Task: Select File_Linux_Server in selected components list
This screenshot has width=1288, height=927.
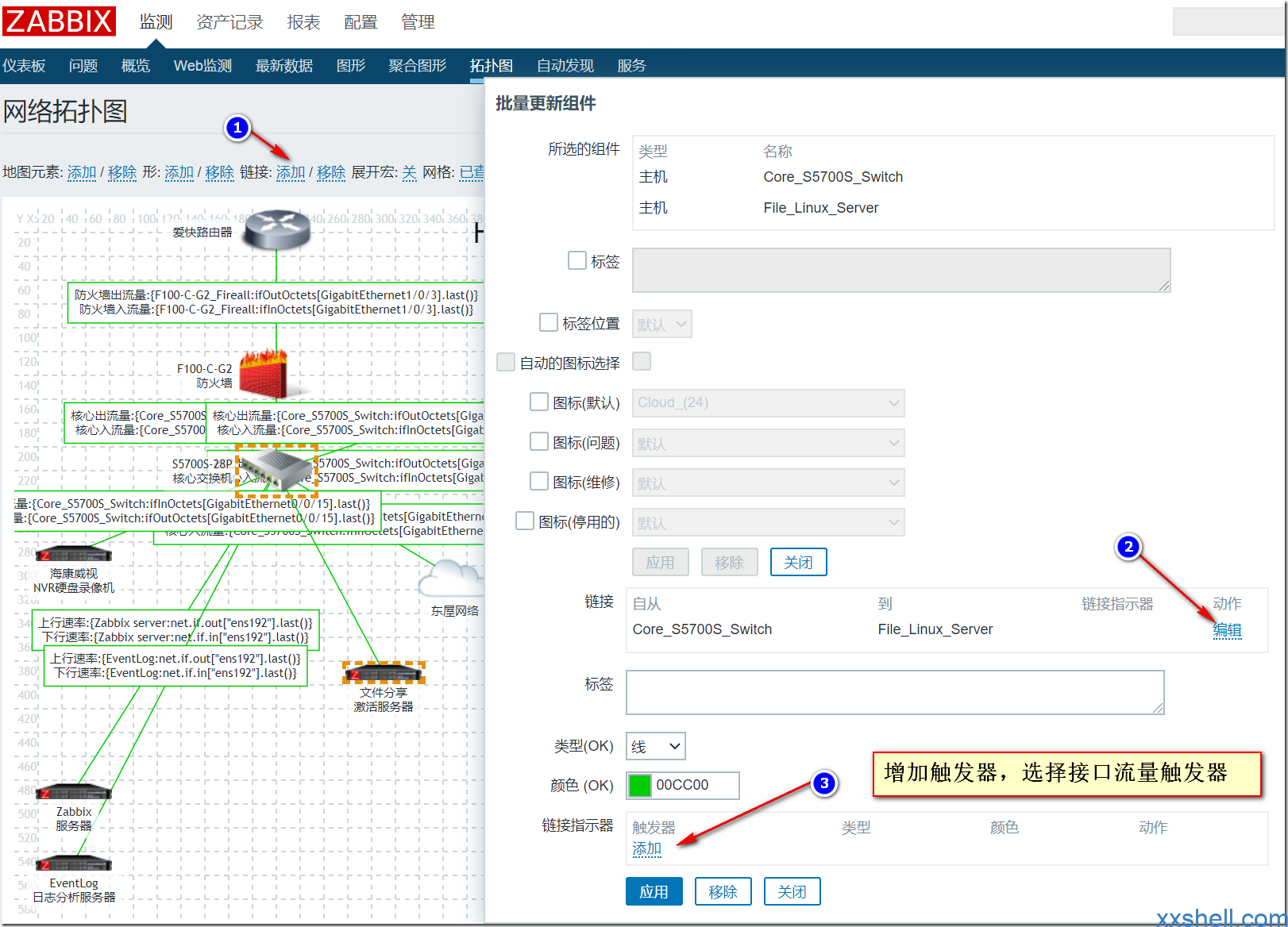Action: coord(821,208)
